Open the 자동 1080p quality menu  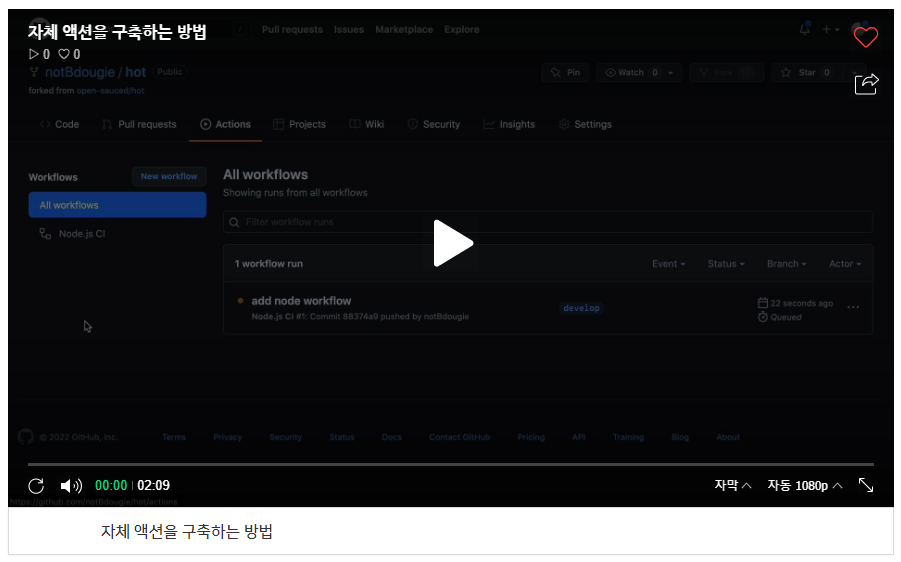point(804,485)
